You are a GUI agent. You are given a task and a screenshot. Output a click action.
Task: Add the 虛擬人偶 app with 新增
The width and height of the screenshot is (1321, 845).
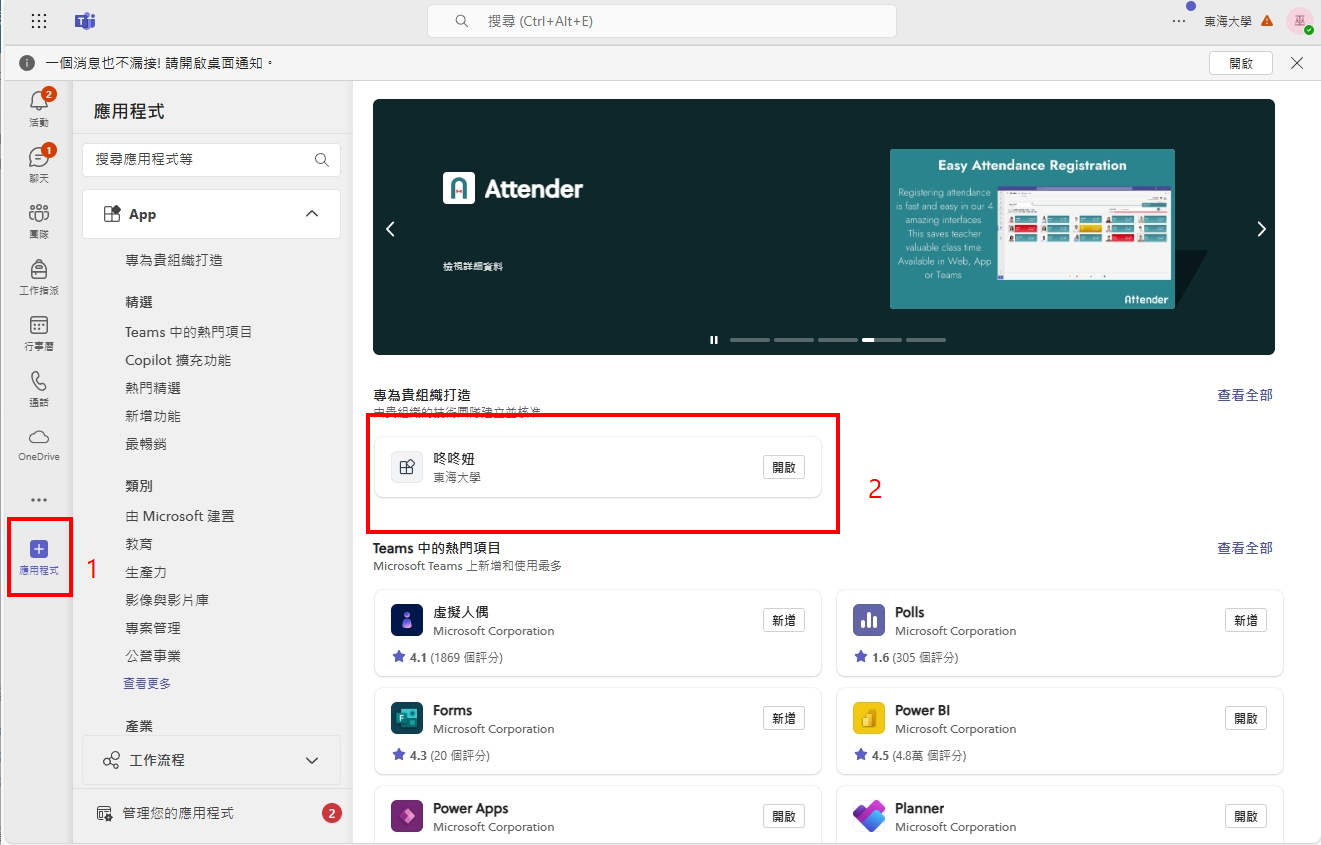[784, 620]
